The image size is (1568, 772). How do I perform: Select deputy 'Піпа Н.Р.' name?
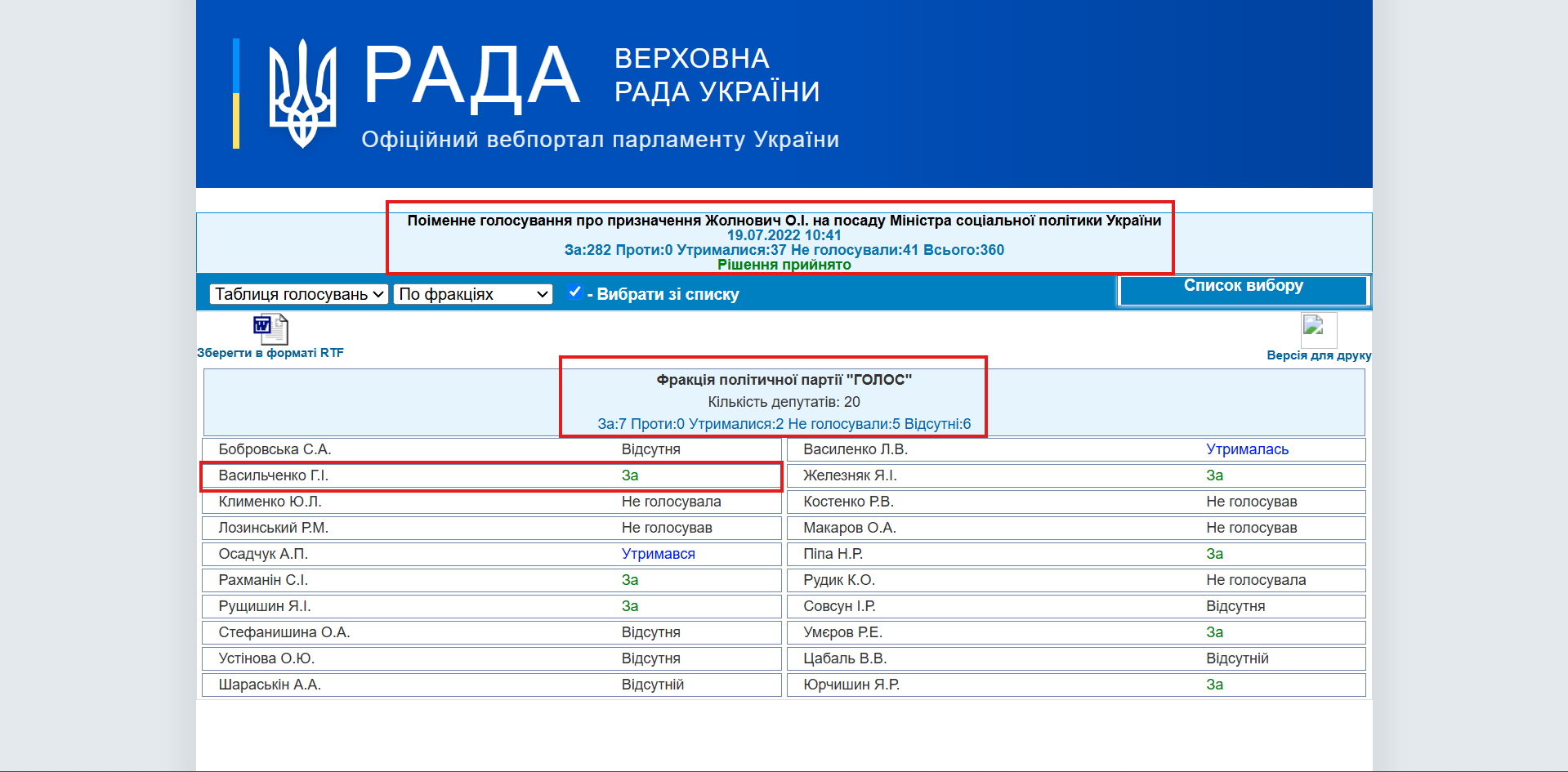point(833,554)
